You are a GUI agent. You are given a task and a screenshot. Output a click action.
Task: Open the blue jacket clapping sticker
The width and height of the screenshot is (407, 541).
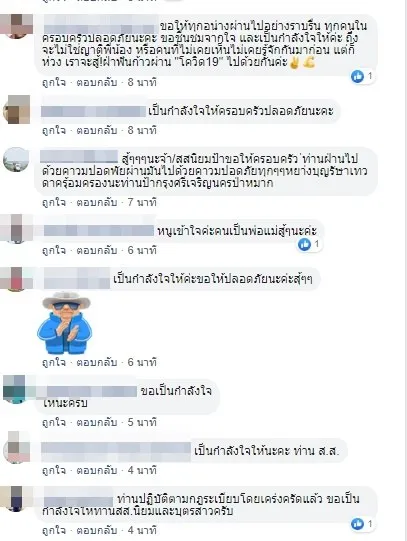pyautogui.click(x=65, y=323)
